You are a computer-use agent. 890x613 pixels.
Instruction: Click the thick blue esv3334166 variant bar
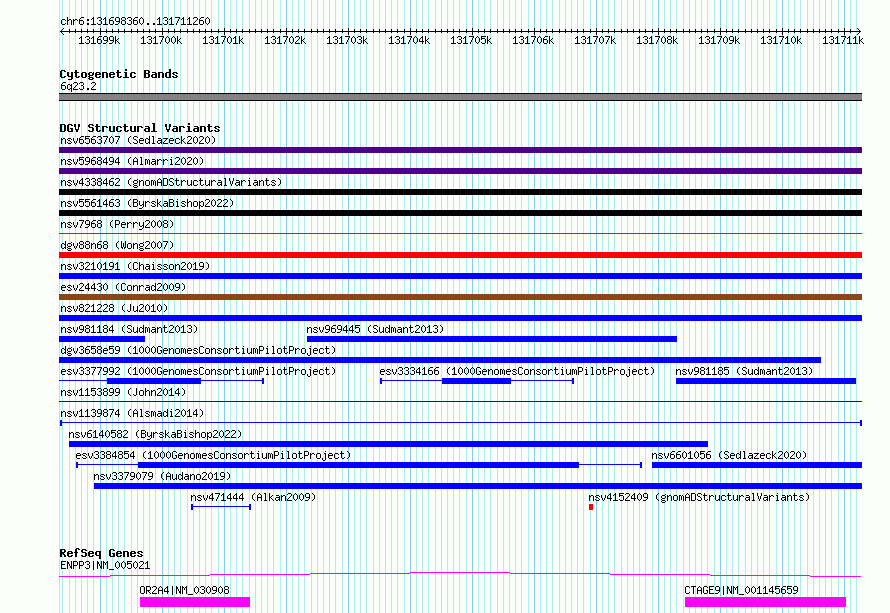pyautogui.click(x=476, y=381)
